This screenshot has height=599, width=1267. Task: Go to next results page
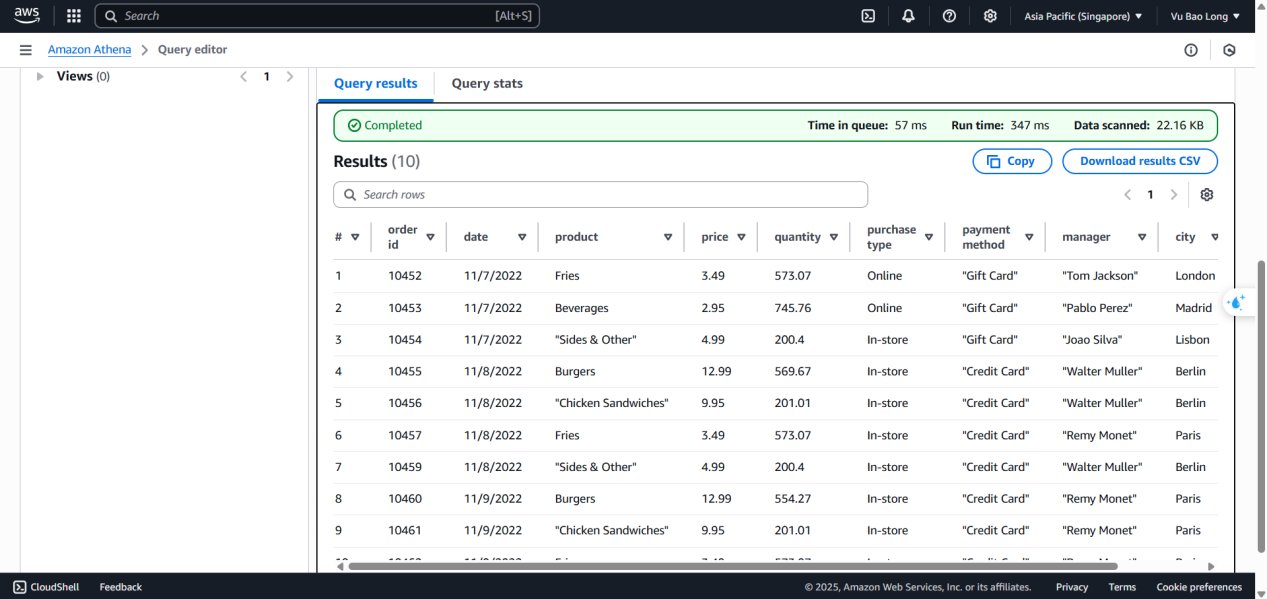[1174, 195]
